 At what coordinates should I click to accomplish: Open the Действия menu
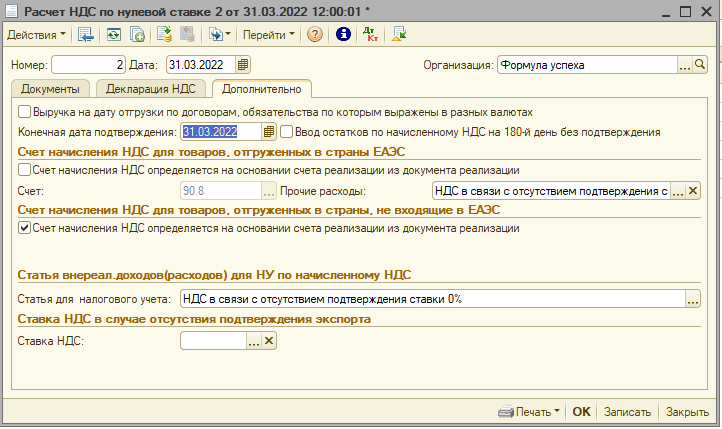[36, 34]
